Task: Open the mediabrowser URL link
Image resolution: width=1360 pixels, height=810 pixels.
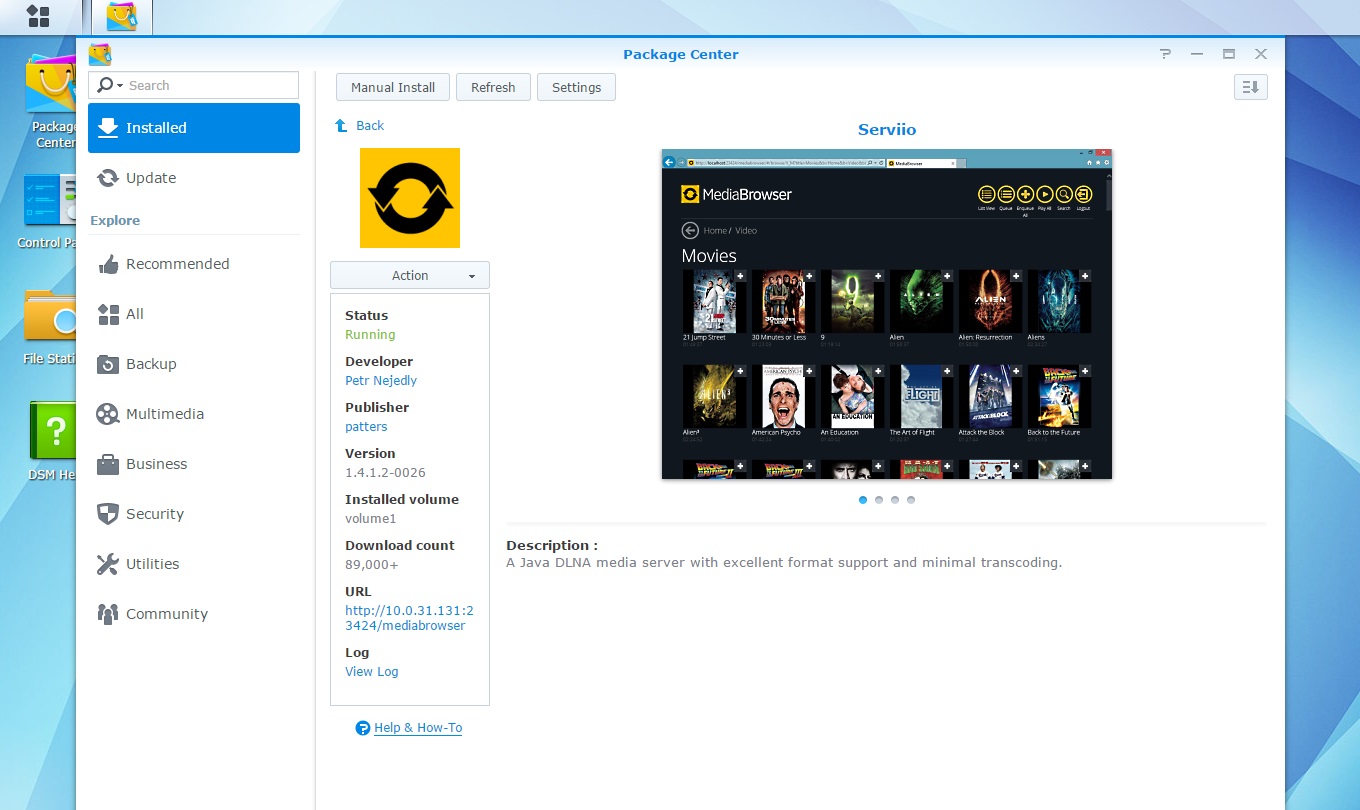Action: click(x=410, y=618)
